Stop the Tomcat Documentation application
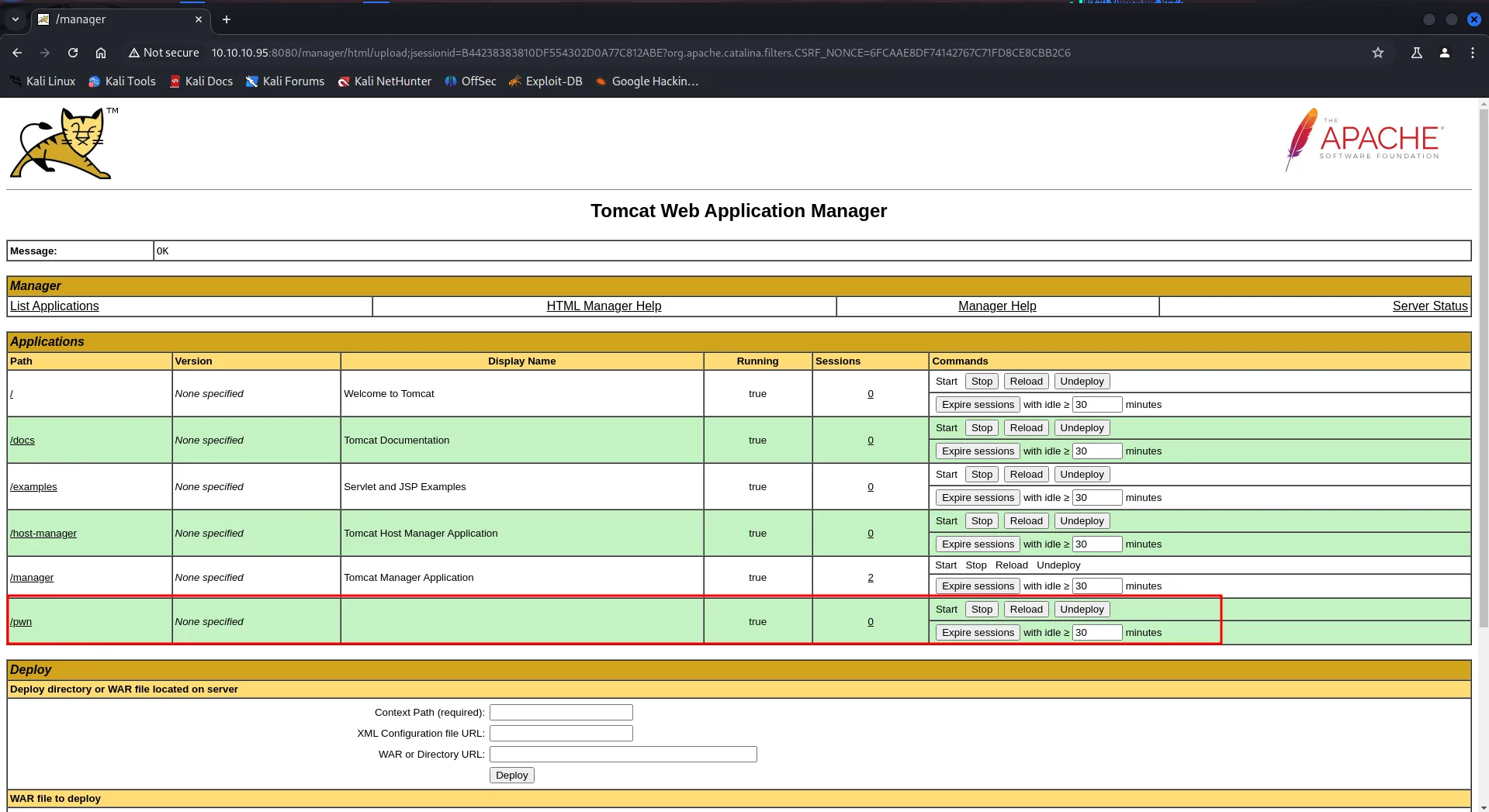 pos(982,428)
